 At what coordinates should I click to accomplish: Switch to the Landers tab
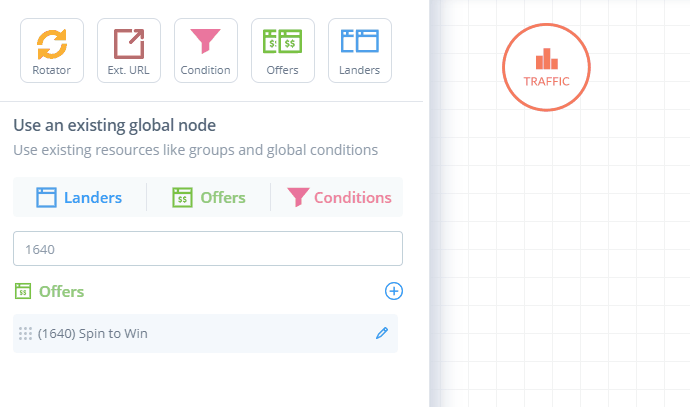[79, 197]
